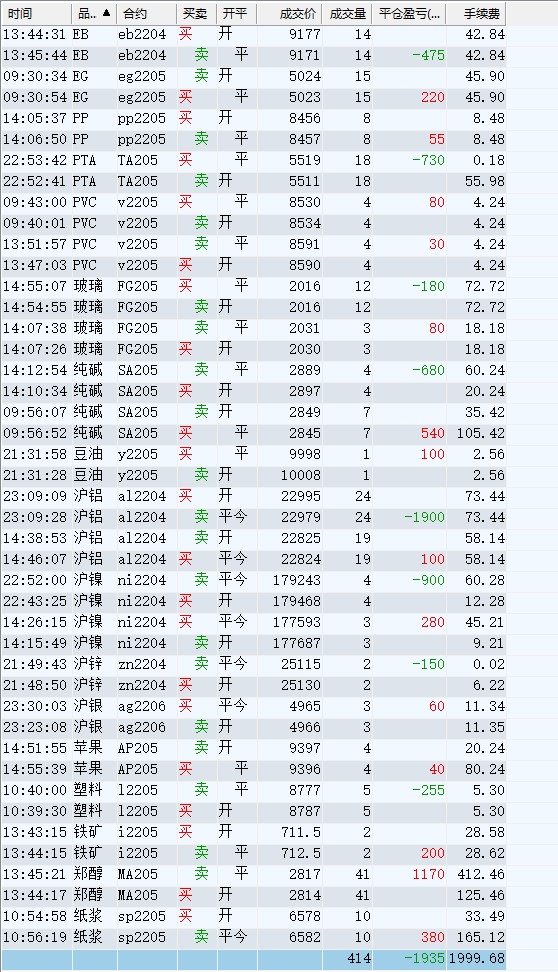Viewport: 558px width, 972px height.
Task: Click the fee cell 0.02
Action: pos(489,665)
